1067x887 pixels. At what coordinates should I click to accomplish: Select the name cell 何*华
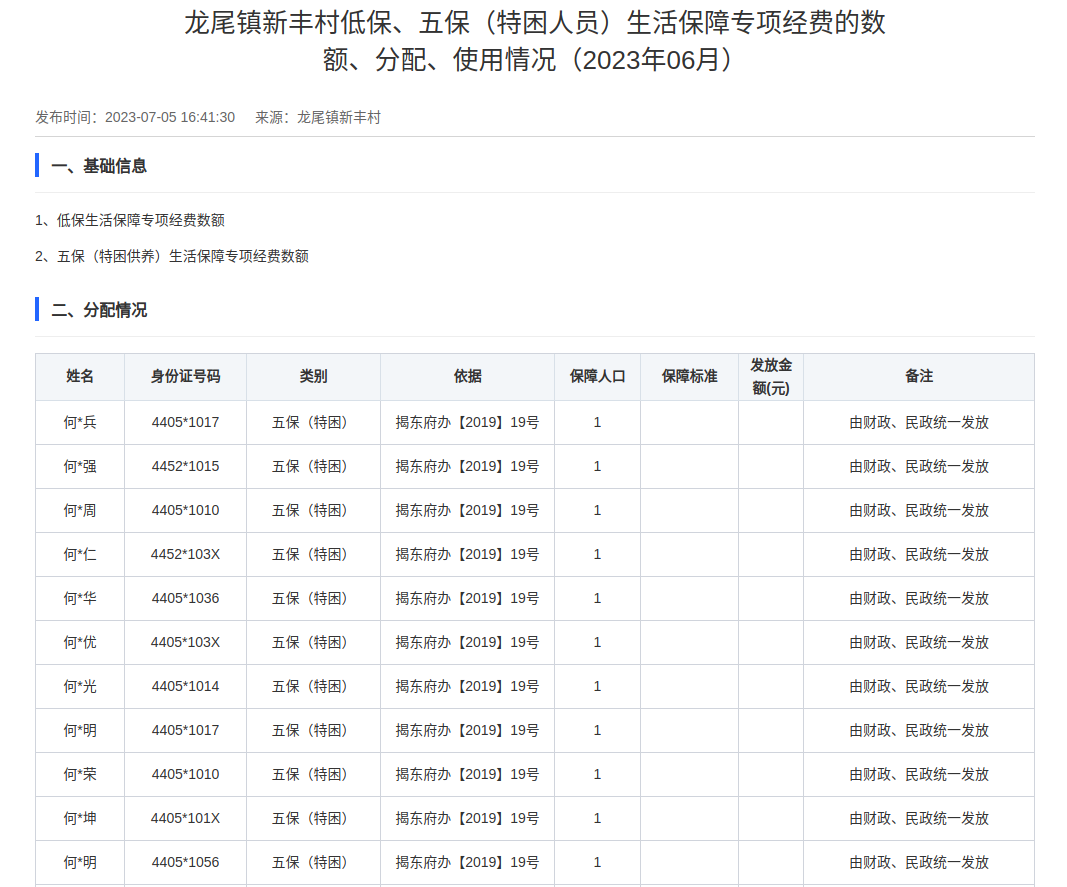[80, 598]
